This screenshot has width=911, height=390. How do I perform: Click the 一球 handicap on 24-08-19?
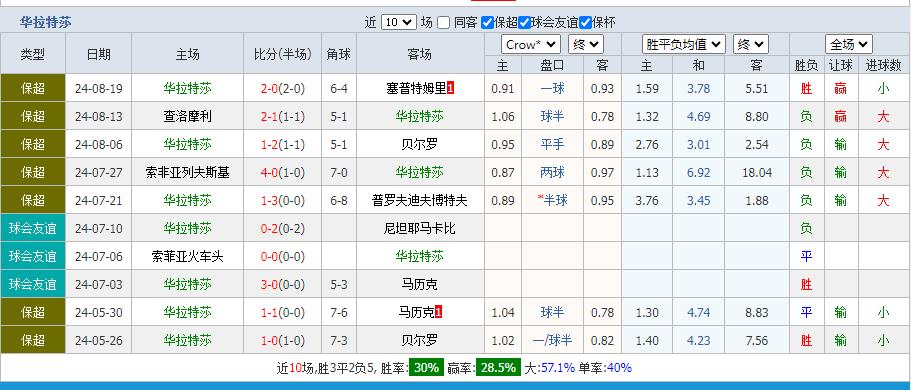pos(552,88)
